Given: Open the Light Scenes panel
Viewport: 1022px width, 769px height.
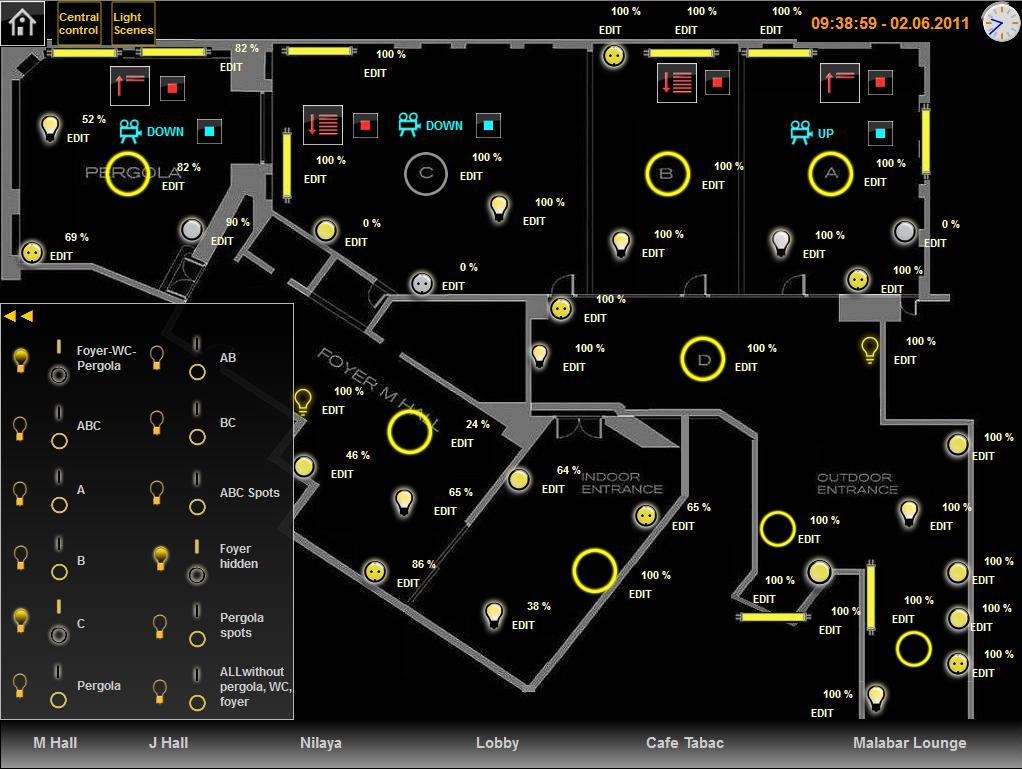Looking at the screenshot, I should (x=133, y=23).
